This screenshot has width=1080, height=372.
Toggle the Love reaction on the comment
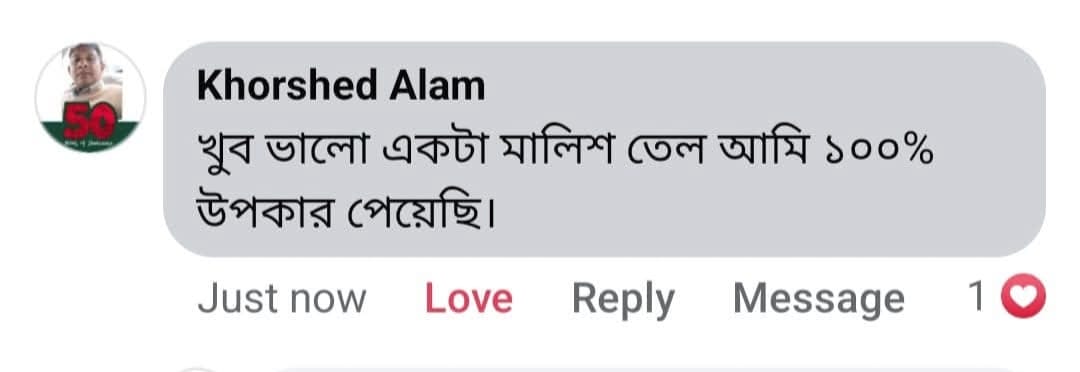pyautogui.click(x=468, y=299)
